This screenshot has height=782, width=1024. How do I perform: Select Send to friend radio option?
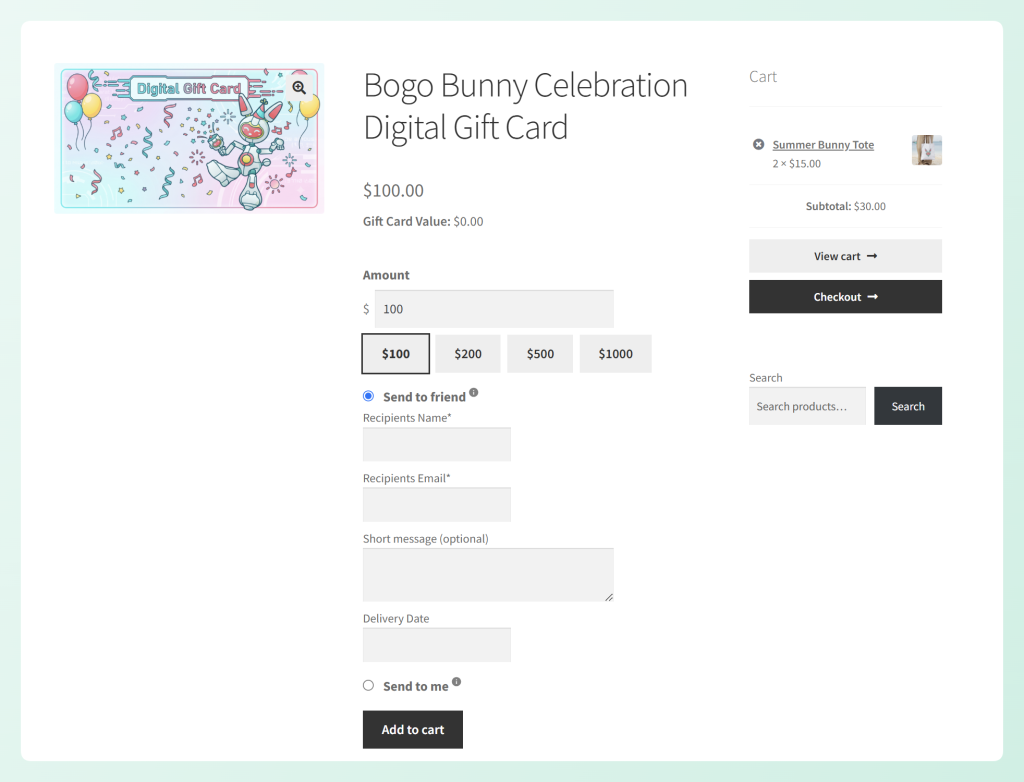(x=368, y=396)
